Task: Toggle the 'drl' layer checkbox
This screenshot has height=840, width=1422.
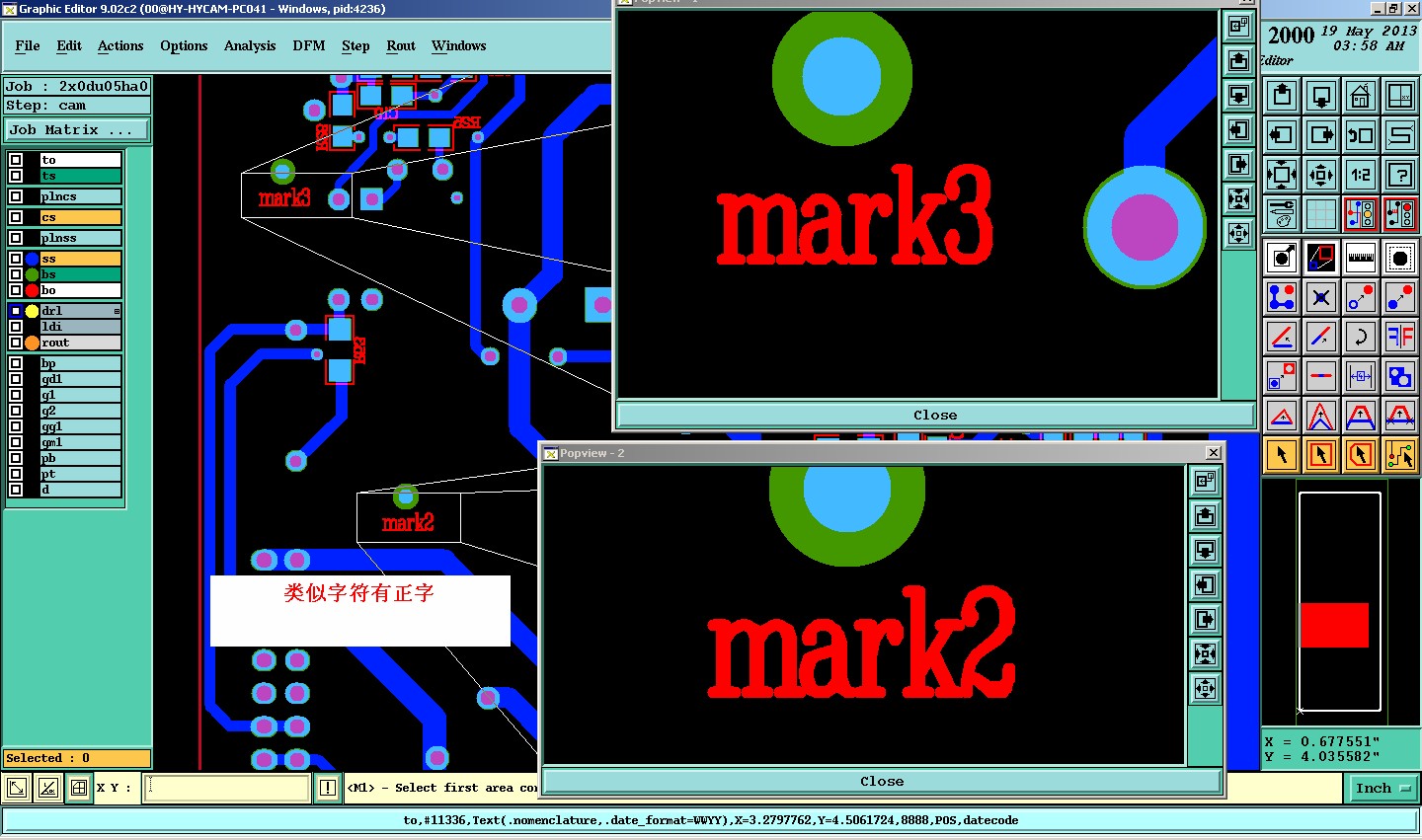Action: click(16, 311)
